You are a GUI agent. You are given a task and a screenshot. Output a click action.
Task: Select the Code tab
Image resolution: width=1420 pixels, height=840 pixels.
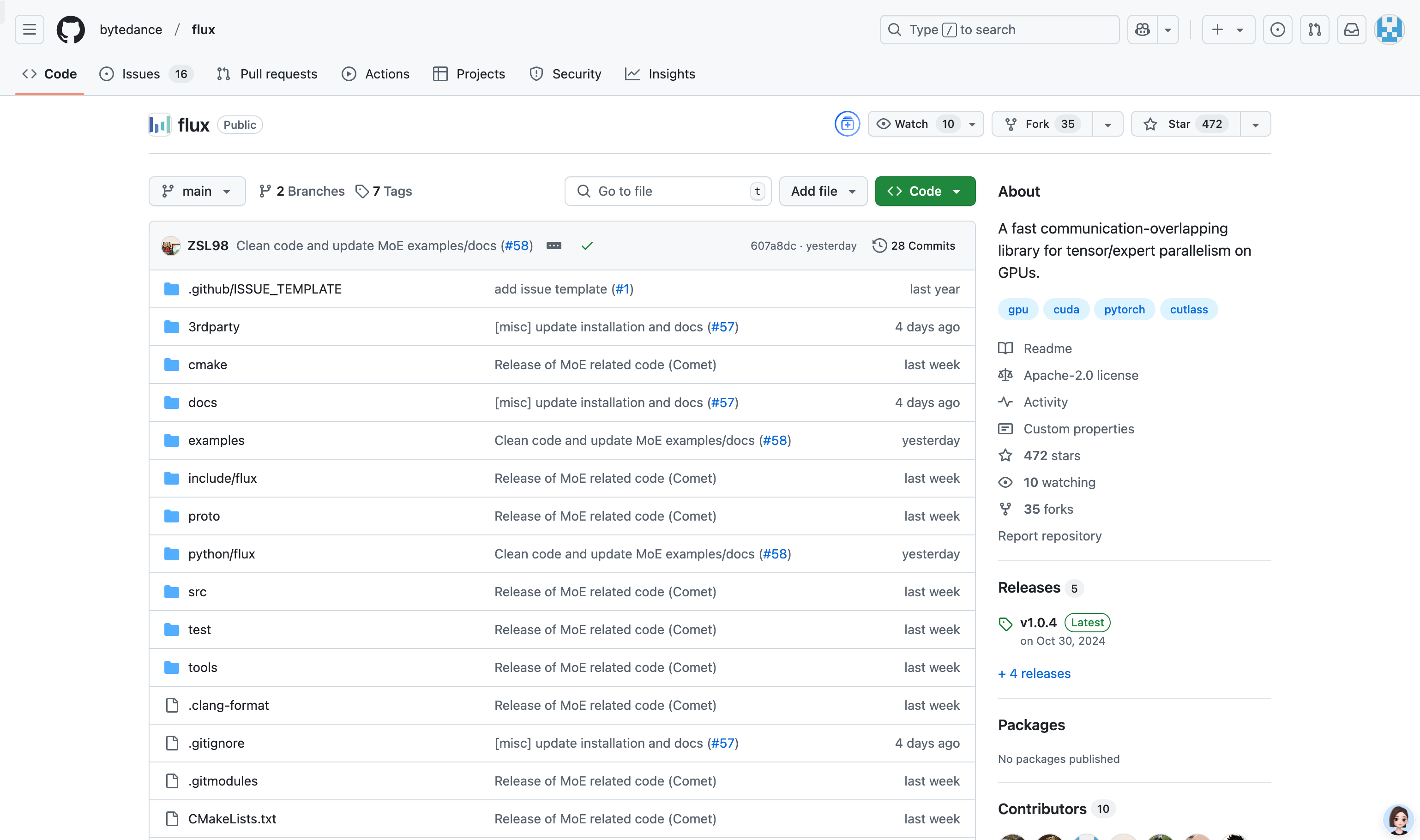[x=50, y=74]
